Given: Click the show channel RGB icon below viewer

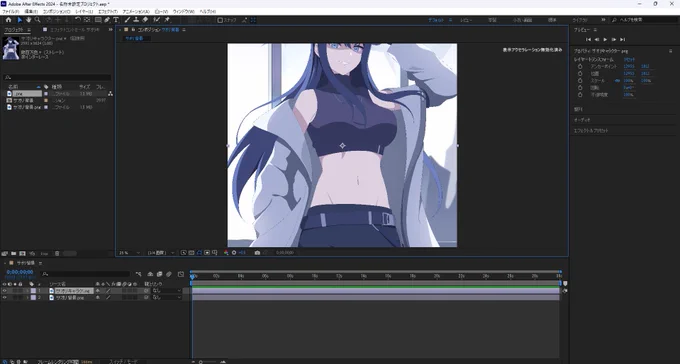Looking at the screenshot, I should tap(226, 253).
